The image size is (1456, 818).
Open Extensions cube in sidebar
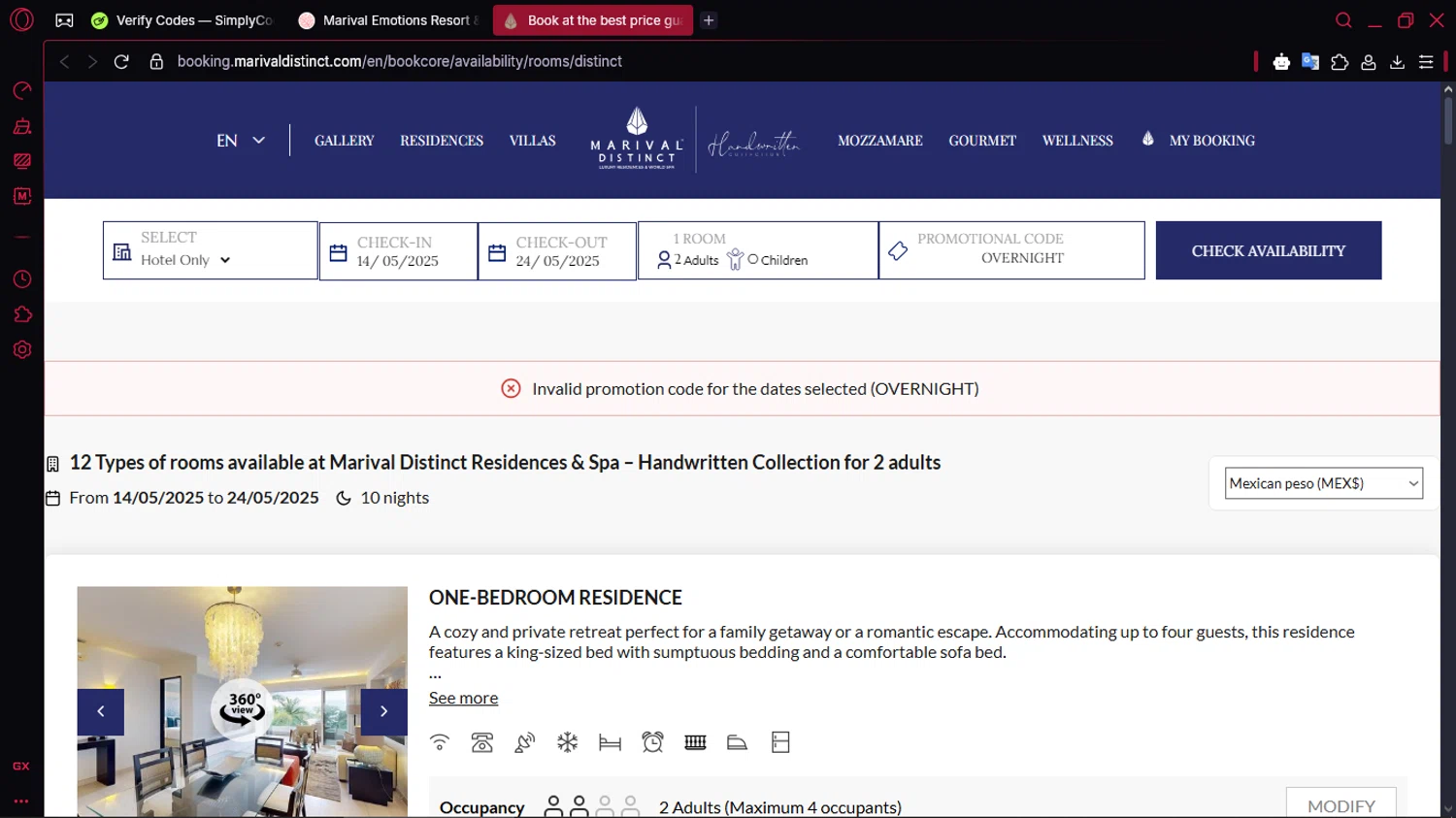point(21,314)
